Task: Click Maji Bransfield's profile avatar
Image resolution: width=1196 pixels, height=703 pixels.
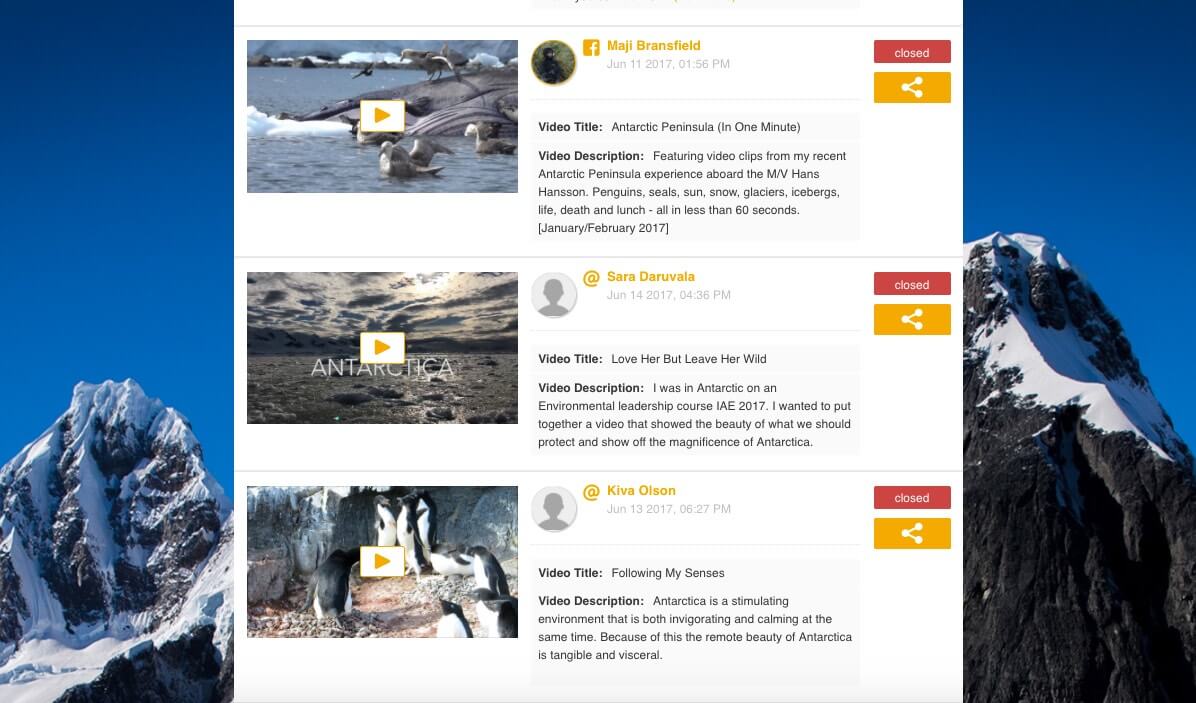Action: 554,62
